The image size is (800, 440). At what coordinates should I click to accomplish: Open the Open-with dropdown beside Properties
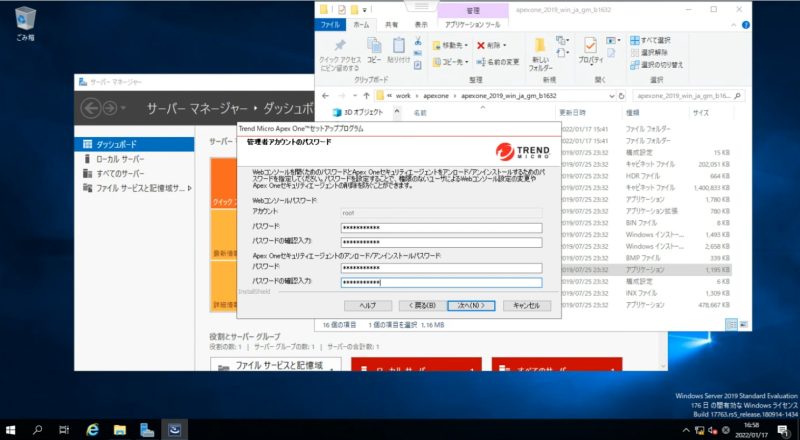pos(613,40)
